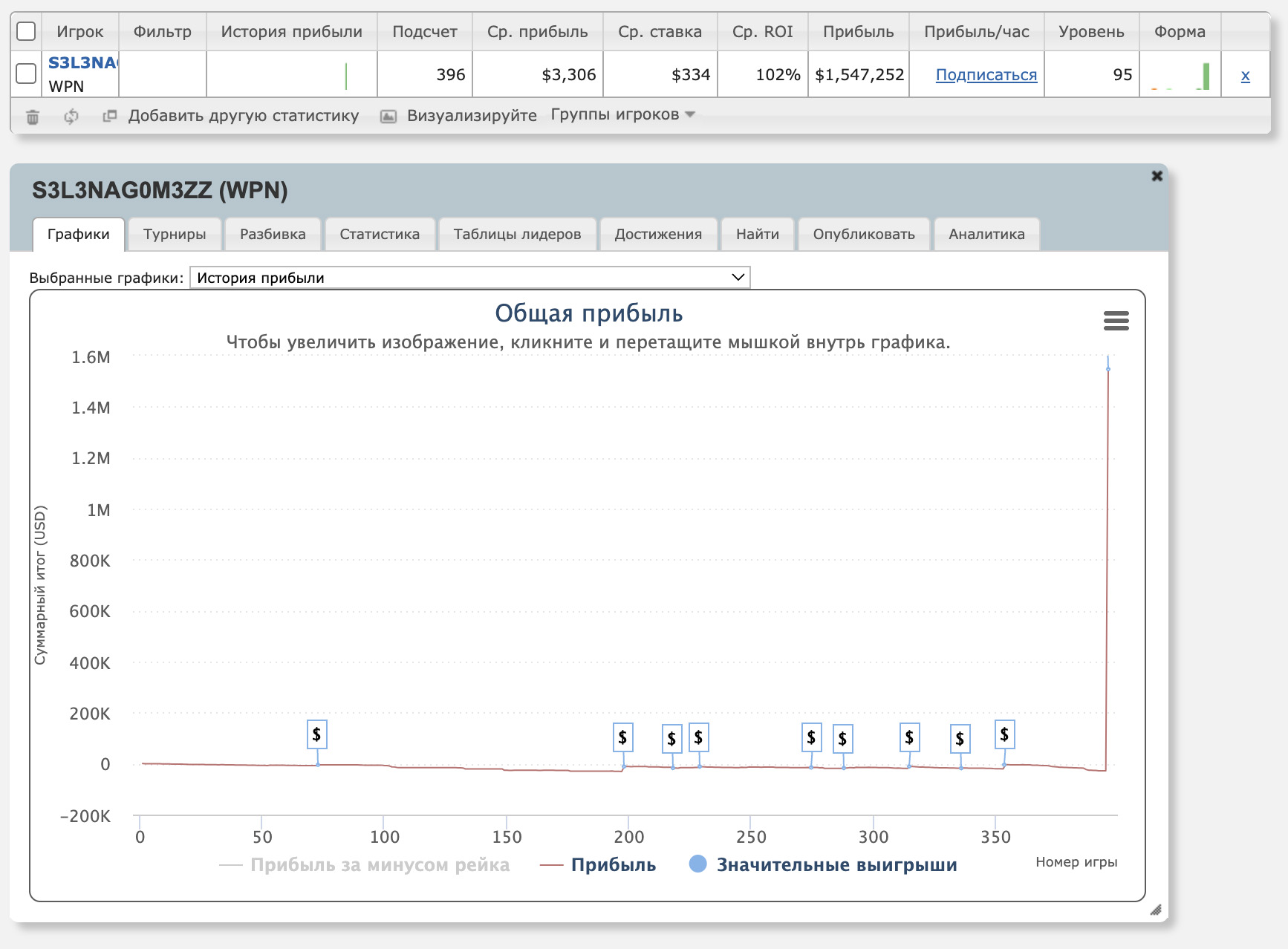
Task: Check the S3L3NAG0M3ZZ row checkbox
Action: [26, 74]
